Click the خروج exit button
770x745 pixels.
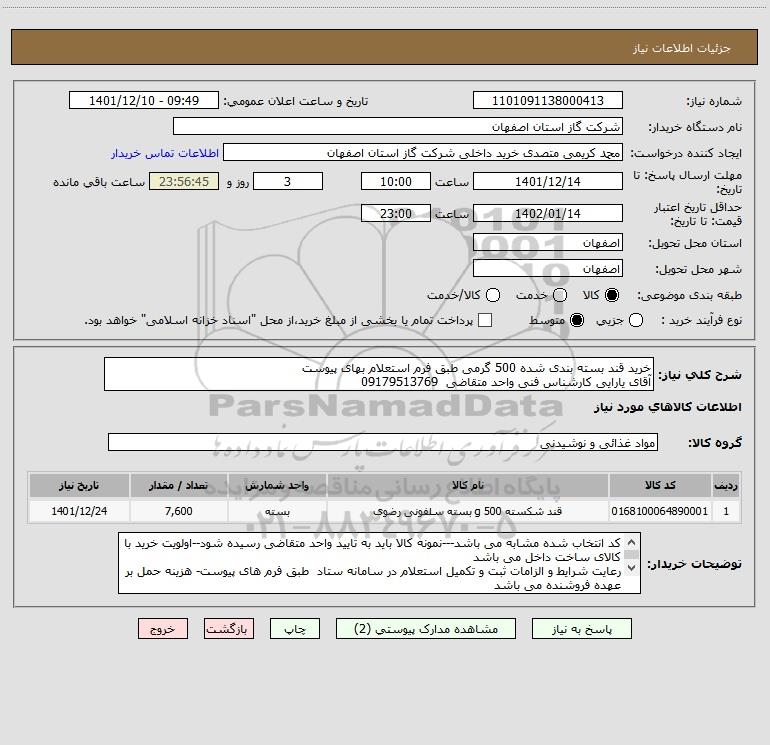(163, 629)
